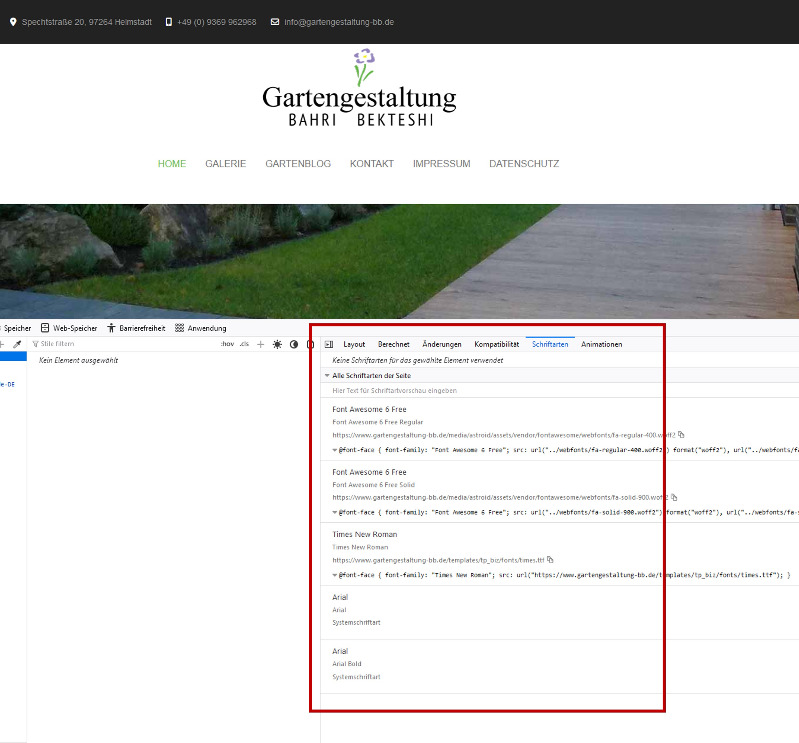Copy the times.ttf font URL

pos(550,560)
